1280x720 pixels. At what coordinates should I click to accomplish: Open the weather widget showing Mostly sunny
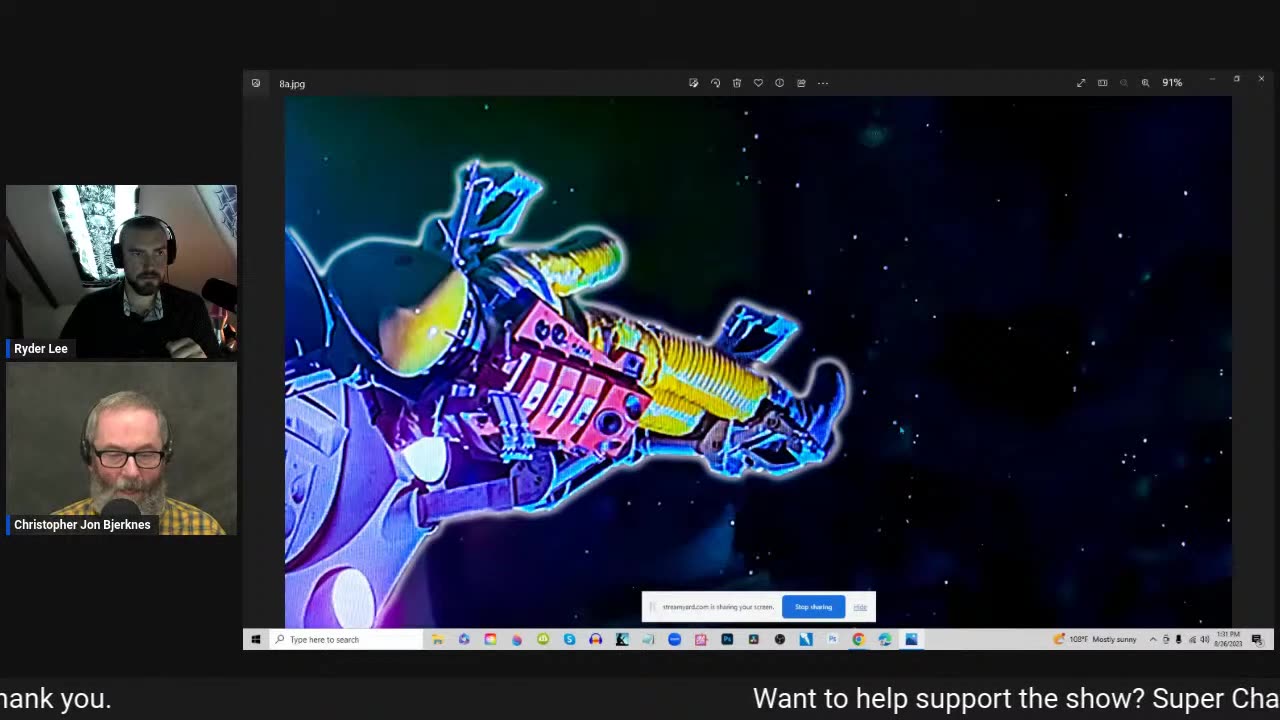(x=1094, y=639)
